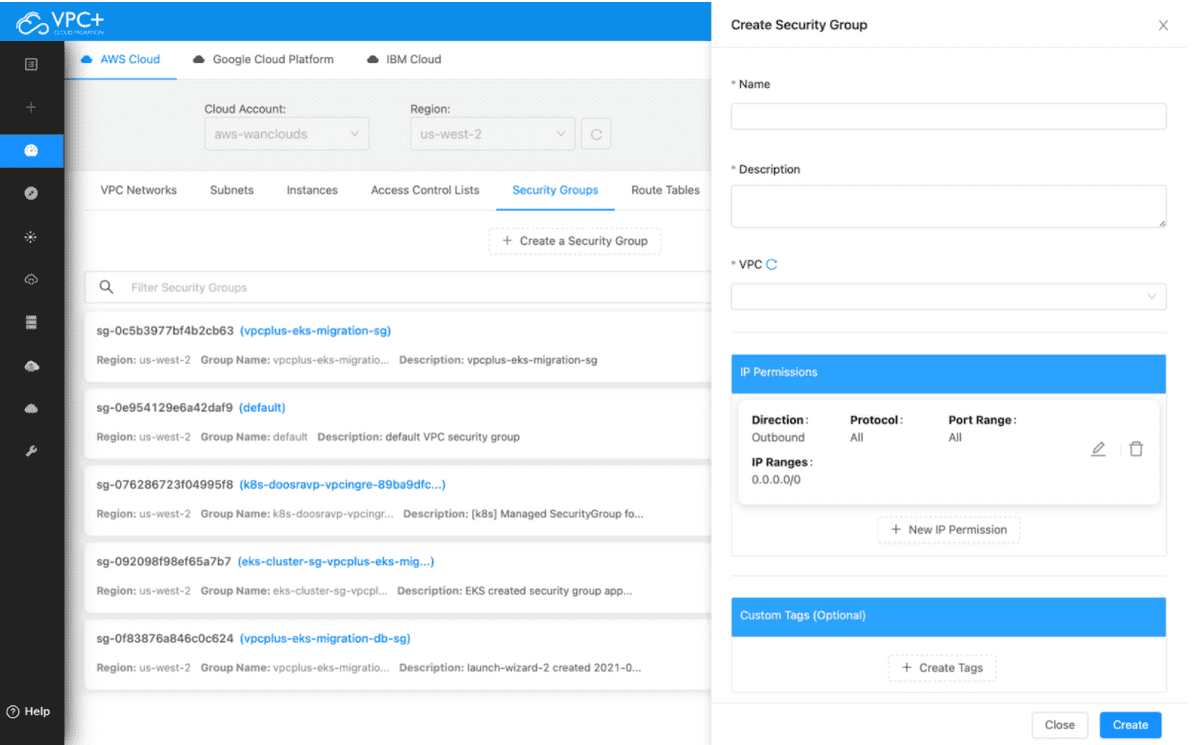Click the plus icon in the left sidebar
This screenshot has height=745, width=1200.
pos(31,107)
